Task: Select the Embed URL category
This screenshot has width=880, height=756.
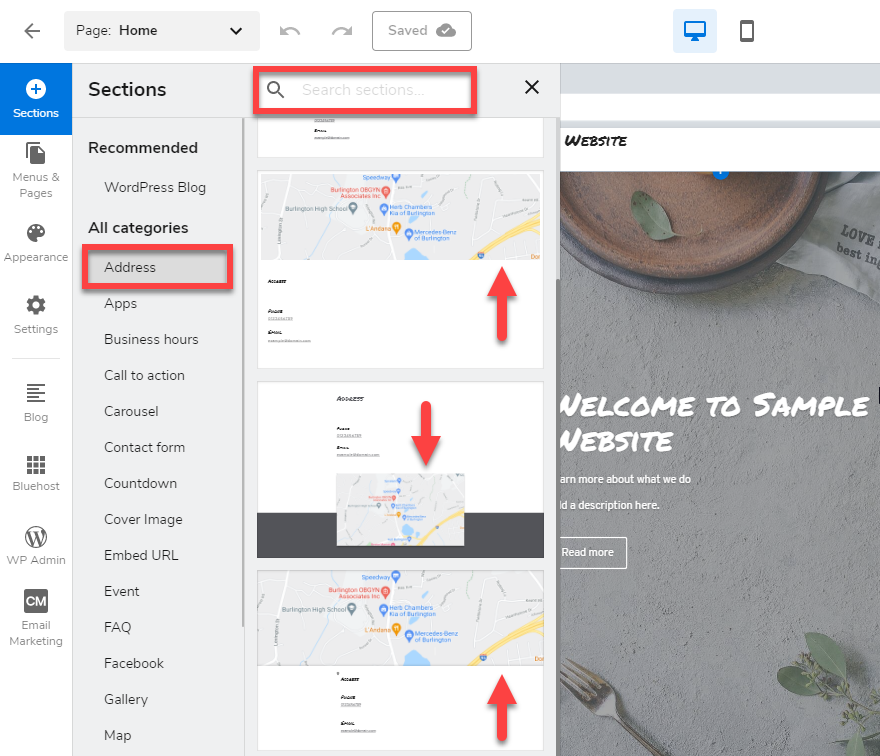Action: tap(141, 555)
